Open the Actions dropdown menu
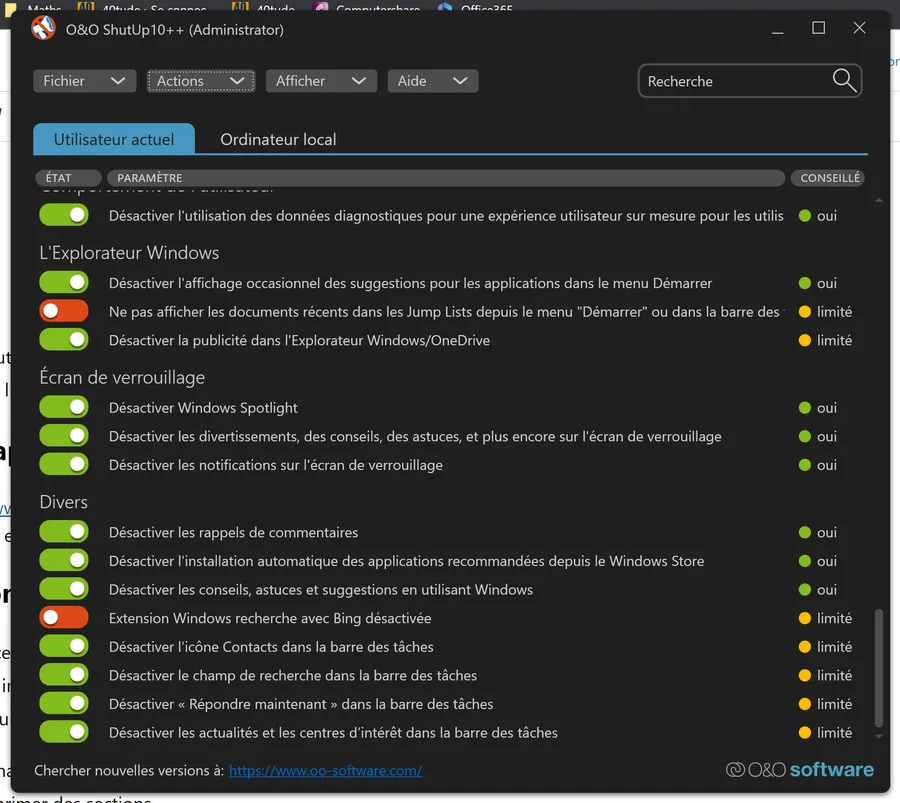This screenshot has width=900, height=803. coord(201,81)
